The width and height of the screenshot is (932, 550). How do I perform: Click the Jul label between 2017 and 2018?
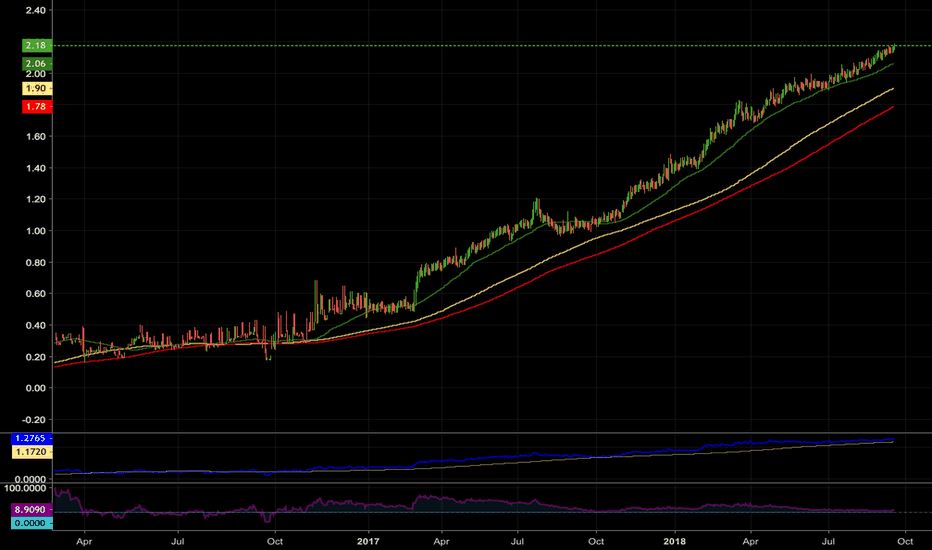[517, 542]
